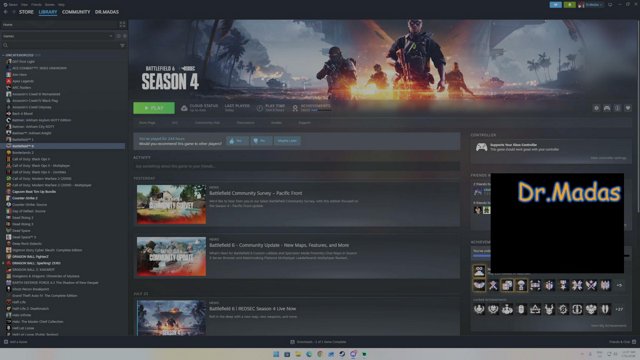Click green notifications bell button
Image resolution: width=640 pixels, height=360 pixels.
[x=569, y=4]
